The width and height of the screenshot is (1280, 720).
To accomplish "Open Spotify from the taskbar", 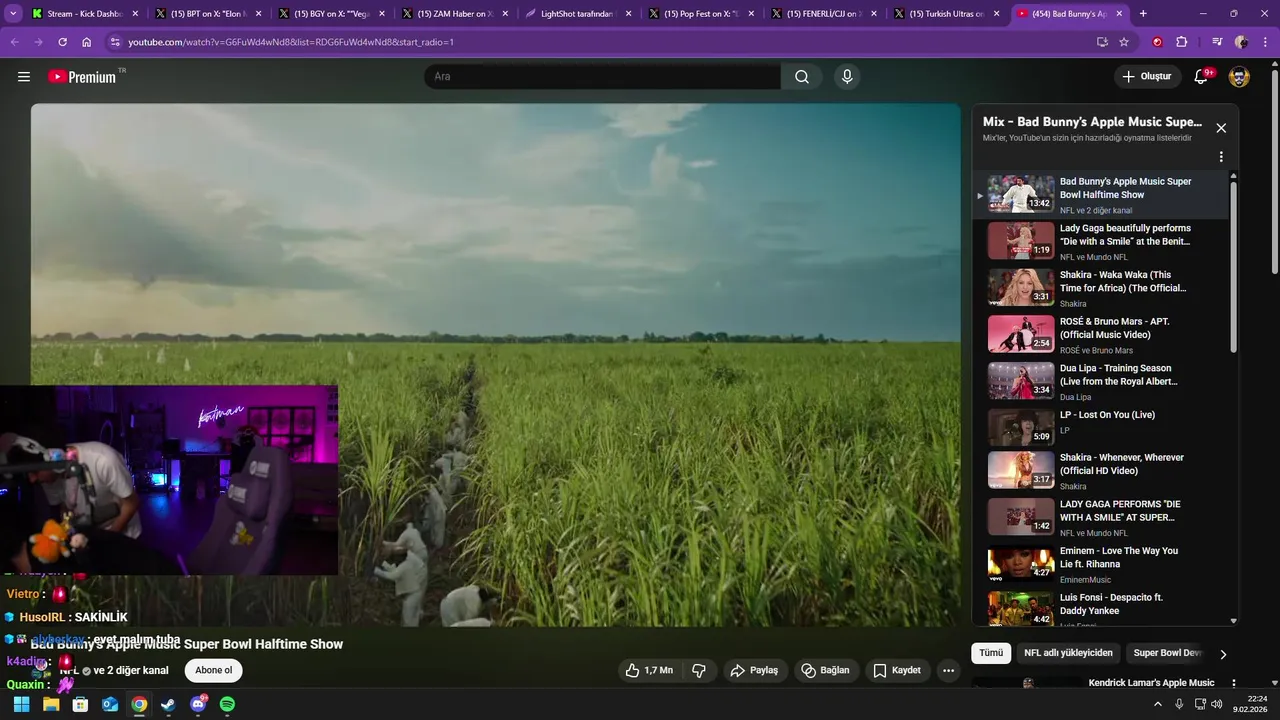I will click(227, 704).
